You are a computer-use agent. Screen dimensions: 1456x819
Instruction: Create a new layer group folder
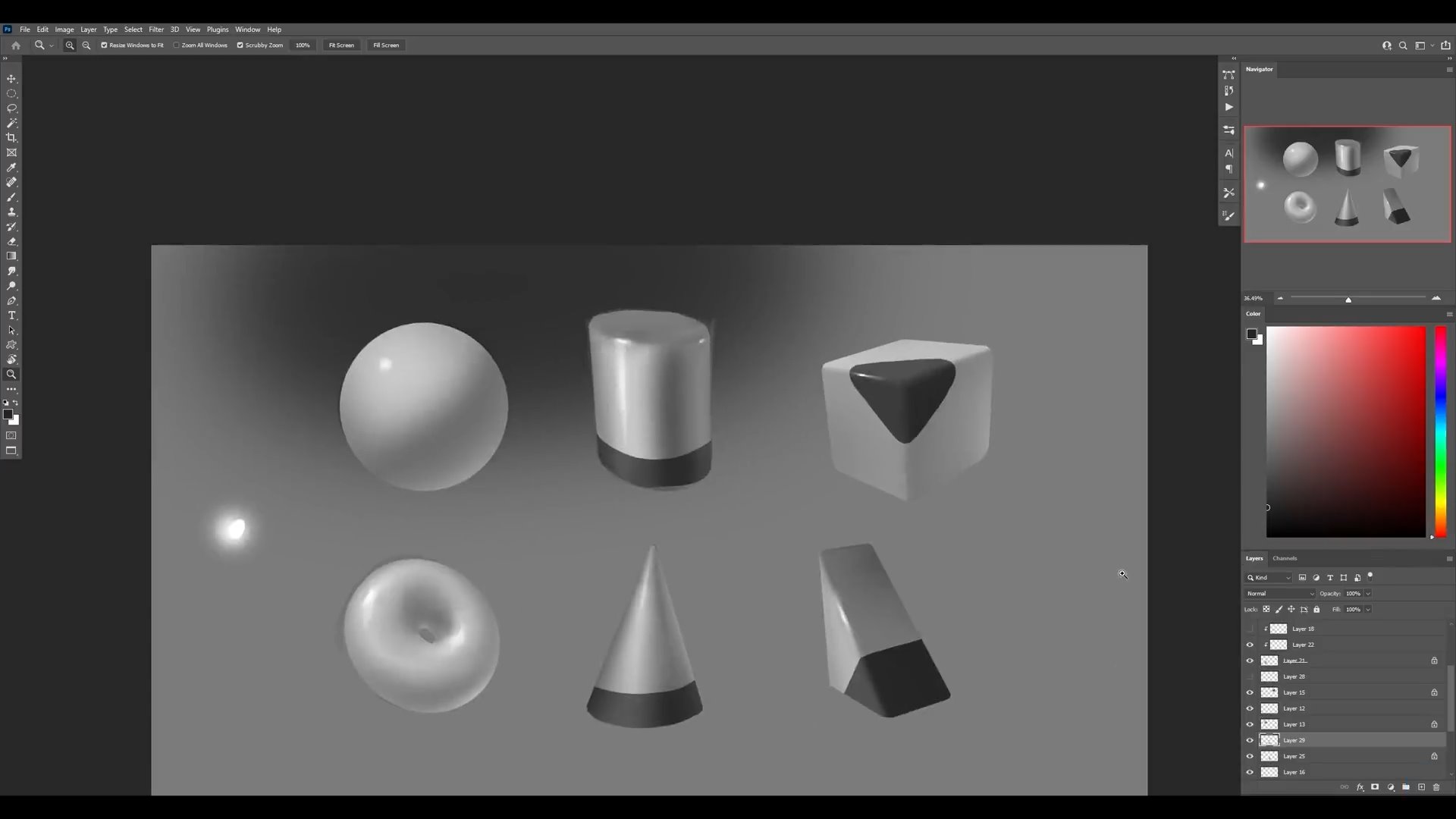1405,787
